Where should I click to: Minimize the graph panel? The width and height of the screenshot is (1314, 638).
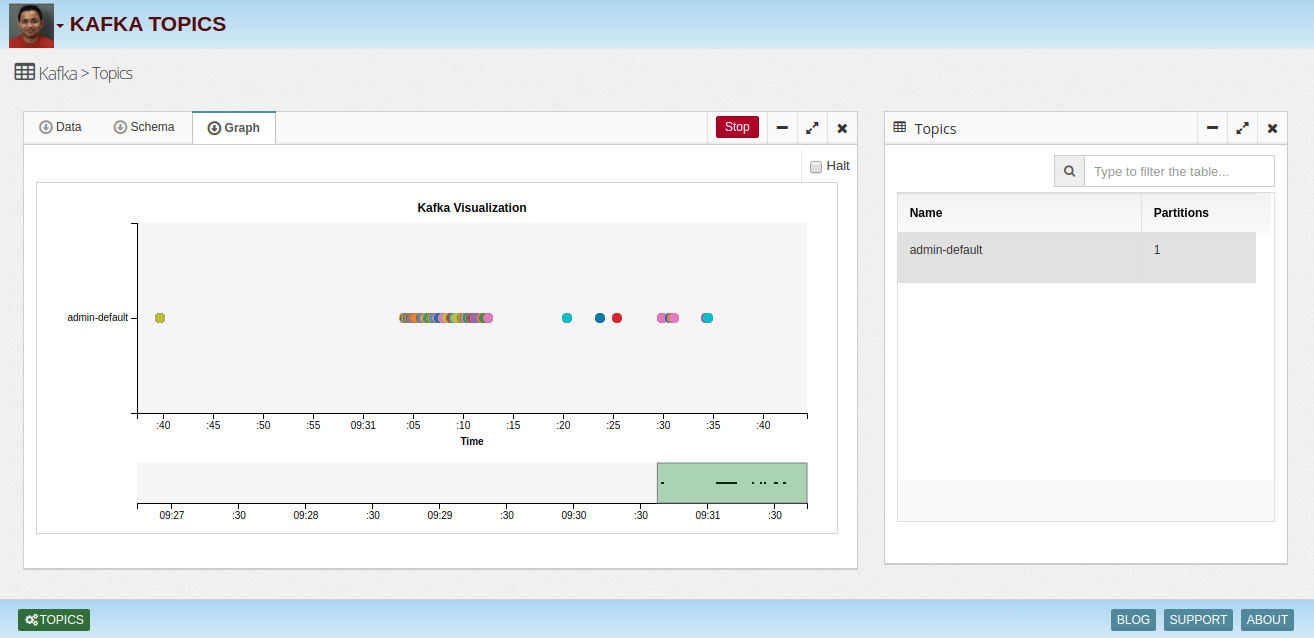(782, 128)
